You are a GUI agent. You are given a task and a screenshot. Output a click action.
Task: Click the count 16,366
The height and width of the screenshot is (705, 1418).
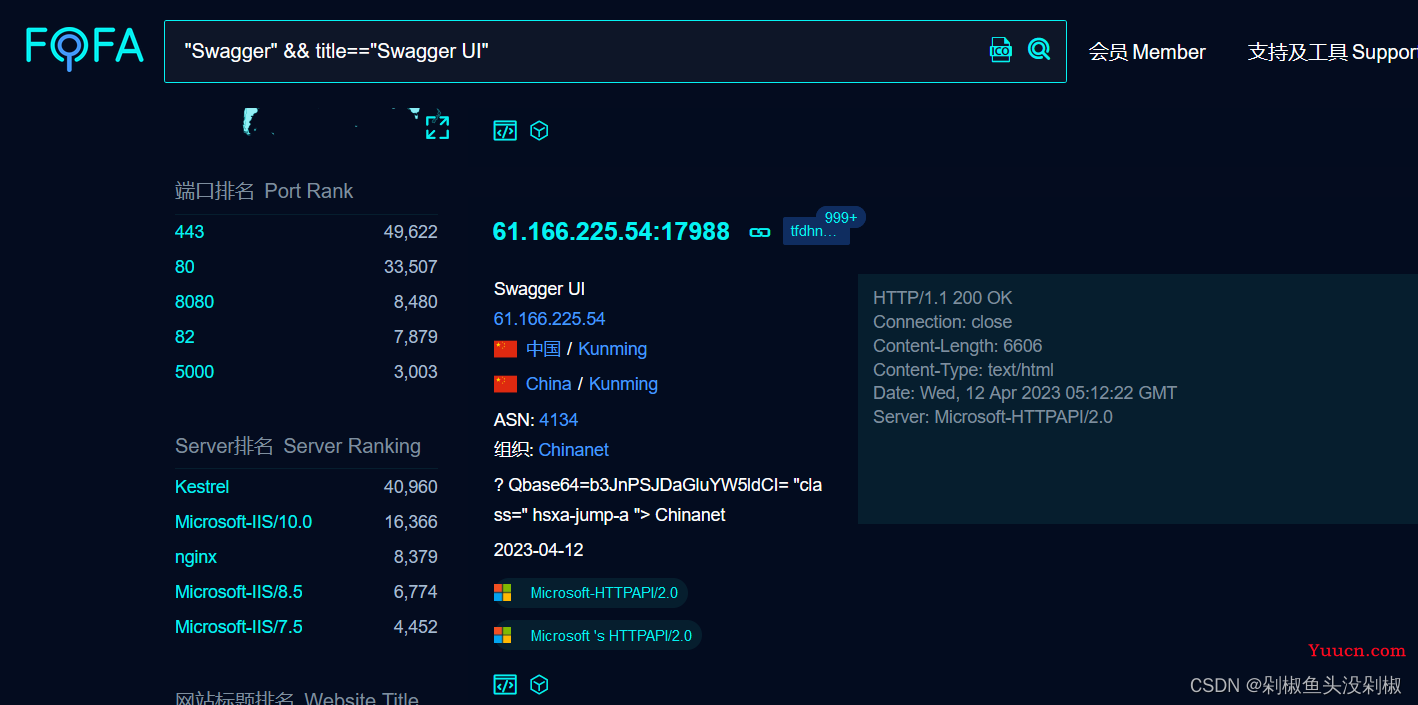click(x=411, y=522)
